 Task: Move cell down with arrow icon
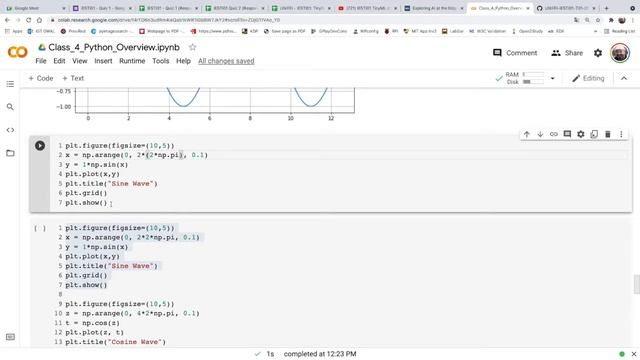point(540,134)
